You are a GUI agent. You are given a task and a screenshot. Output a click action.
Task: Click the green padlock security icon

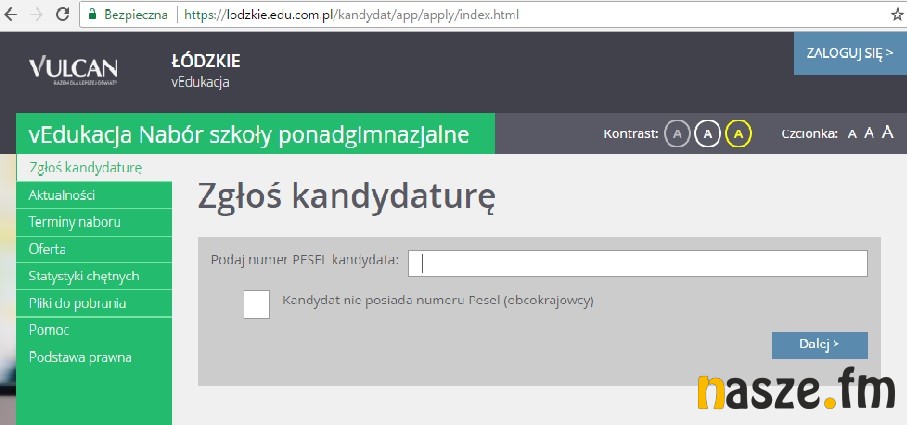92,16
